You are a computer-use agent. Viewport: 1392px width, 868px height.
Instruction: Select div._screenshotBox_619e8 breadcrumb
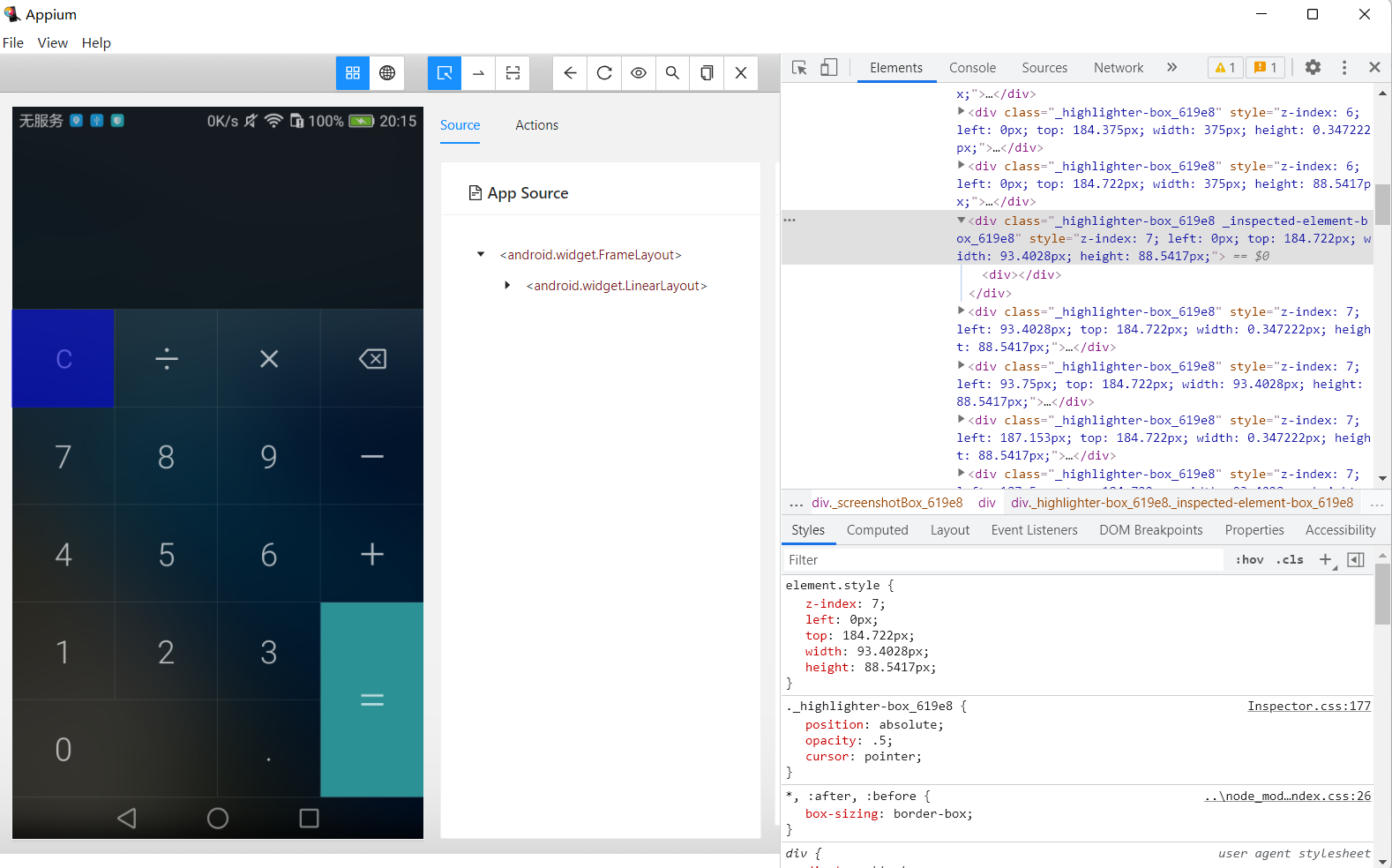pos(887,503)
